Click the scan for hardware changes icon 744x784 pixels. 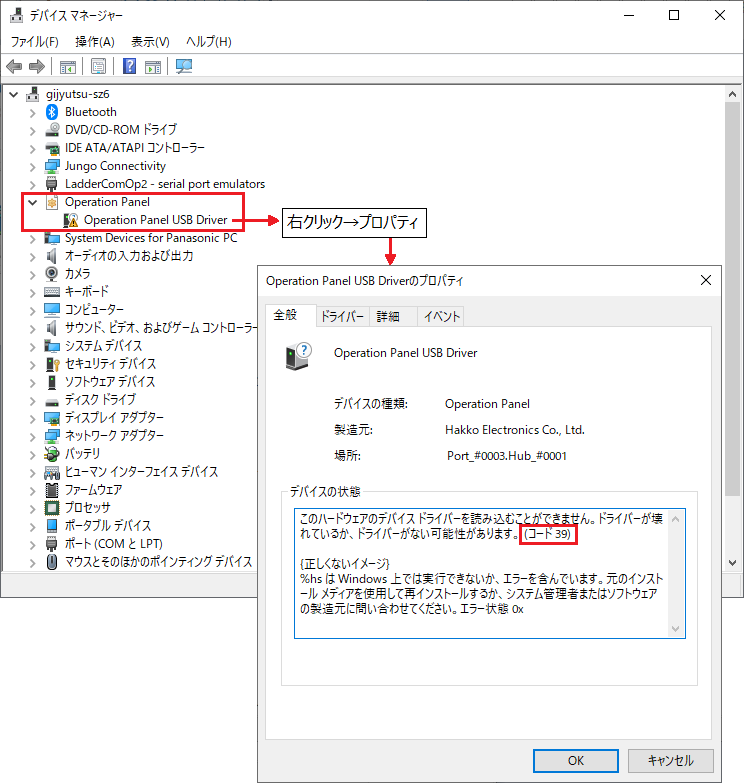183,67
